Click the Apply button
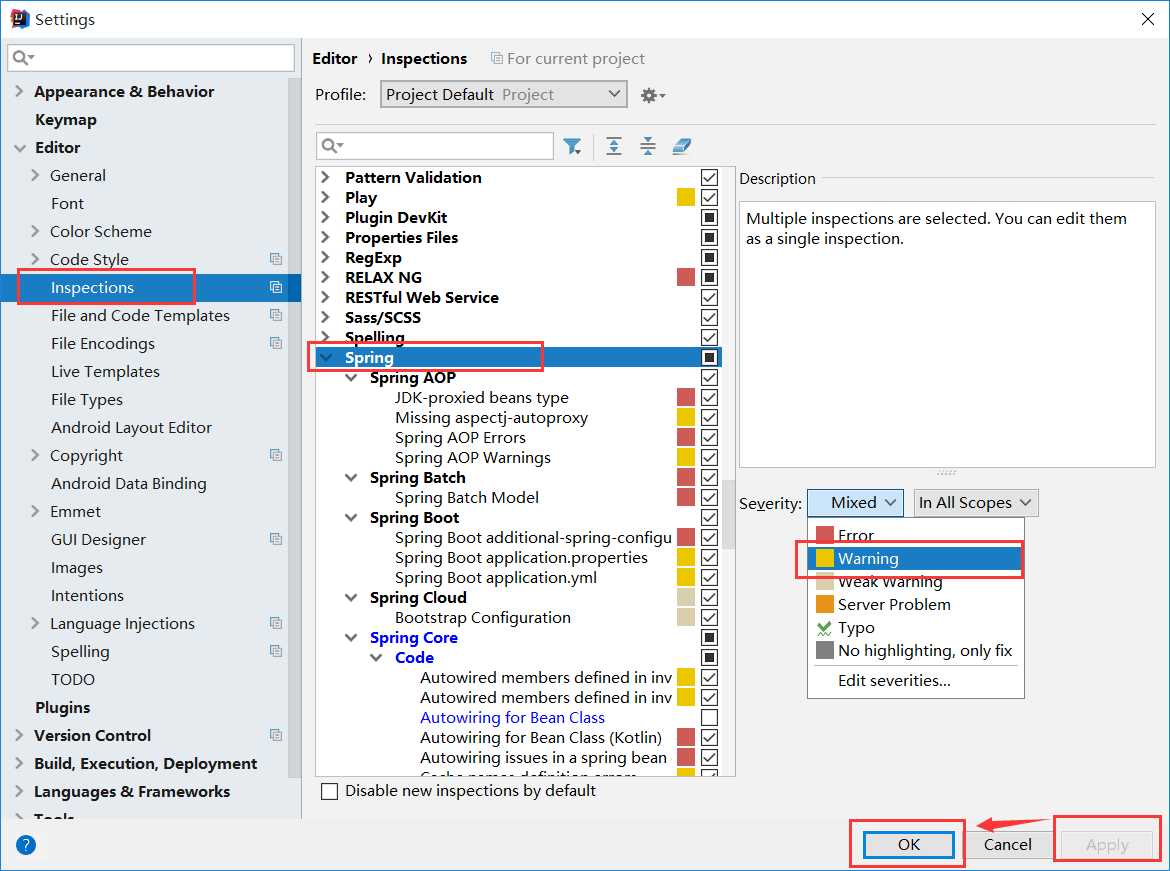Viewport: 1170px width, 871px height. [1107, 845]
